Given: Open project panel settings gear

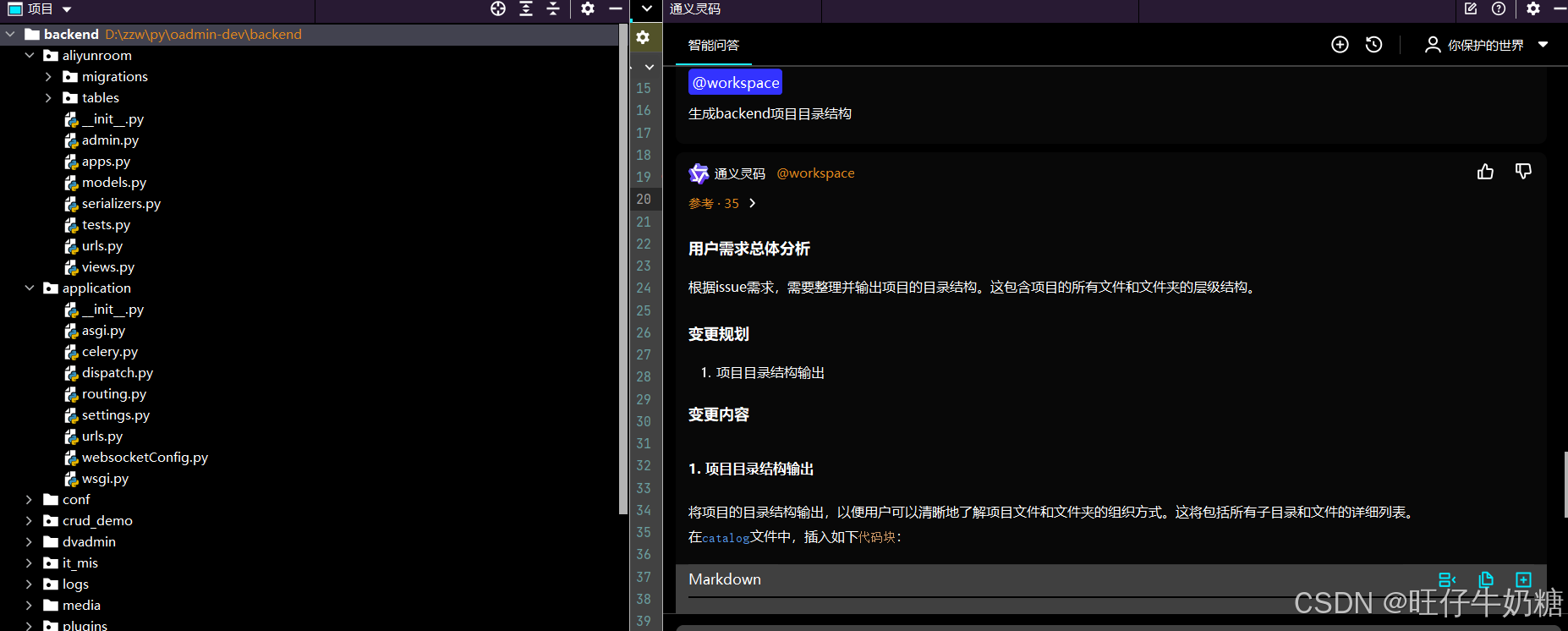Looking at the screenshot, I should (x=588, y=8).
